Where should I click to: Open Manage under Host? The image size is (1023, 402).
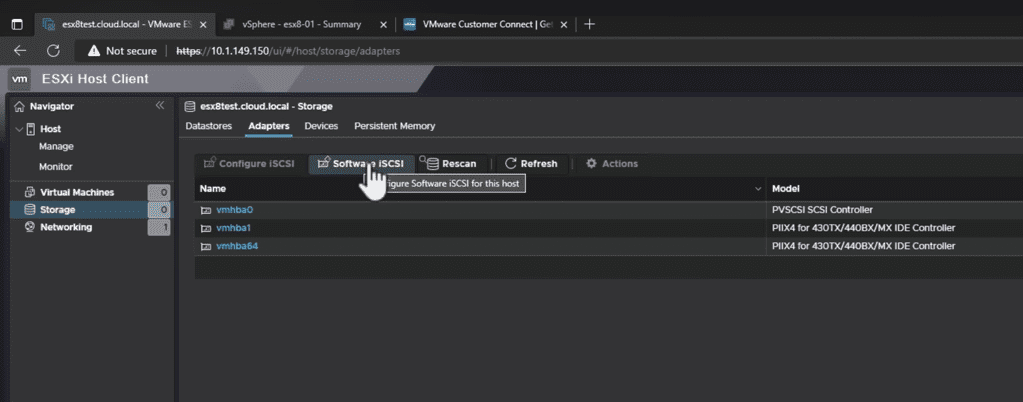tap(56, 147)
